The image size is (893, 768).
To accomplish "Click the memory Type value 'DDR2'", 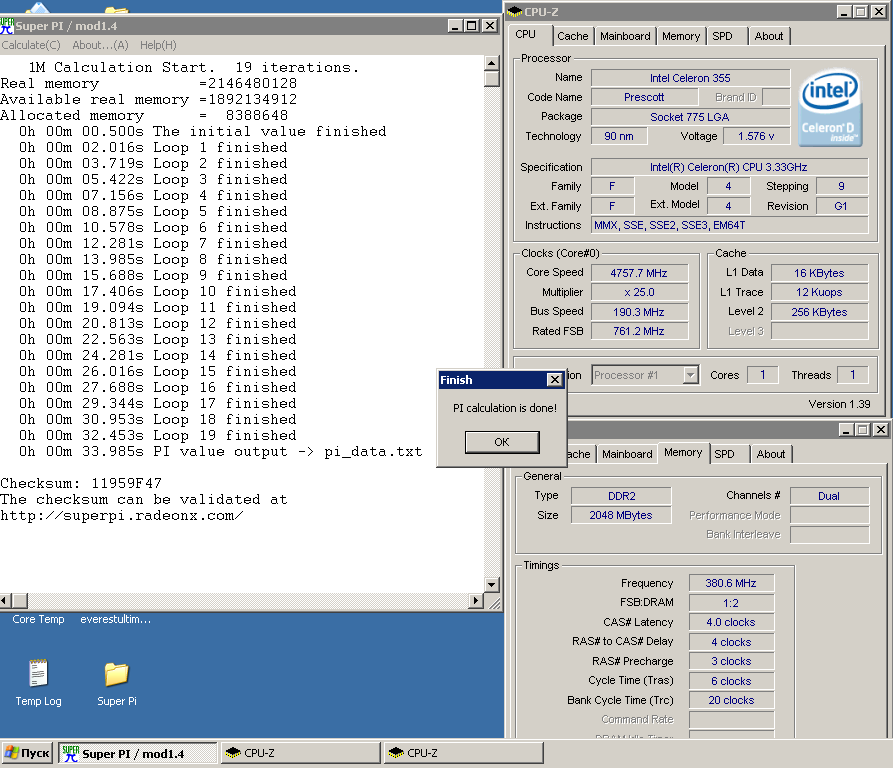I will (621, 496).
